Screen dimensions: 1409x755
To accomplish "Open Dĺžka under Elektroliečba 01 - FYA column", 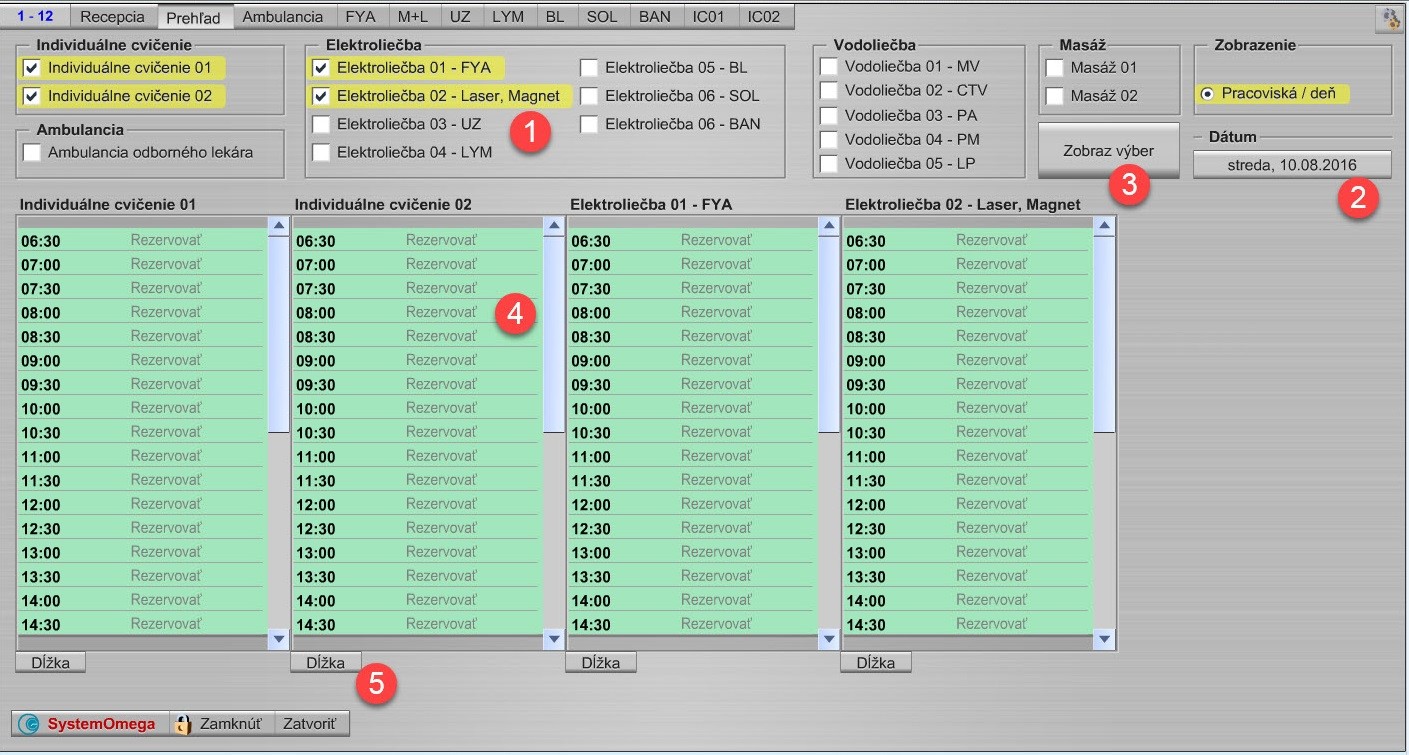I will click(601, 662).
